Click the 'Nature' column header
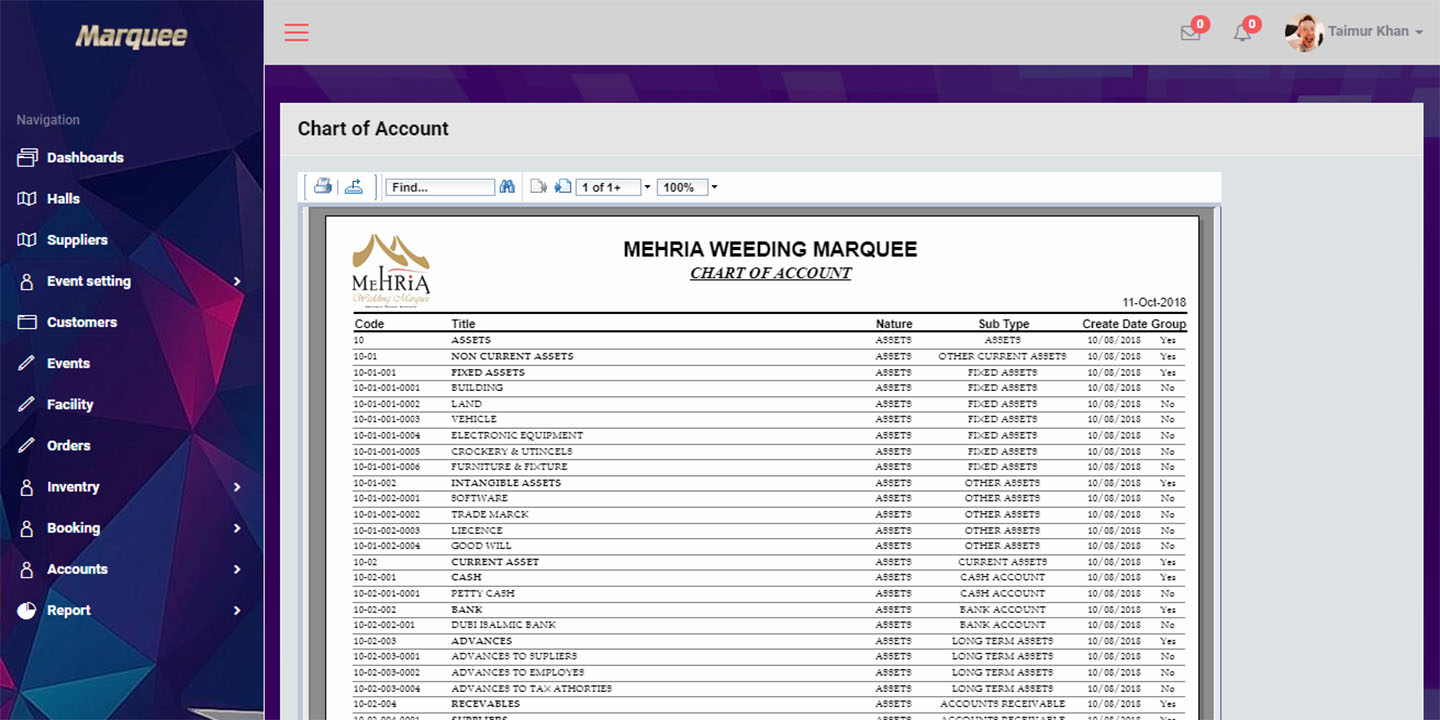 pyautogui.click(x=894, y=324)
